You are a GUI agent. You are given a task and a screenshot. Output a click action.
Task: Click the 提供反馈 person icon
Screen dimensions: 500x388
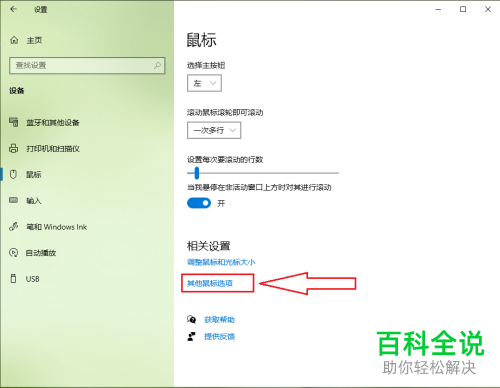coord(191,336)
